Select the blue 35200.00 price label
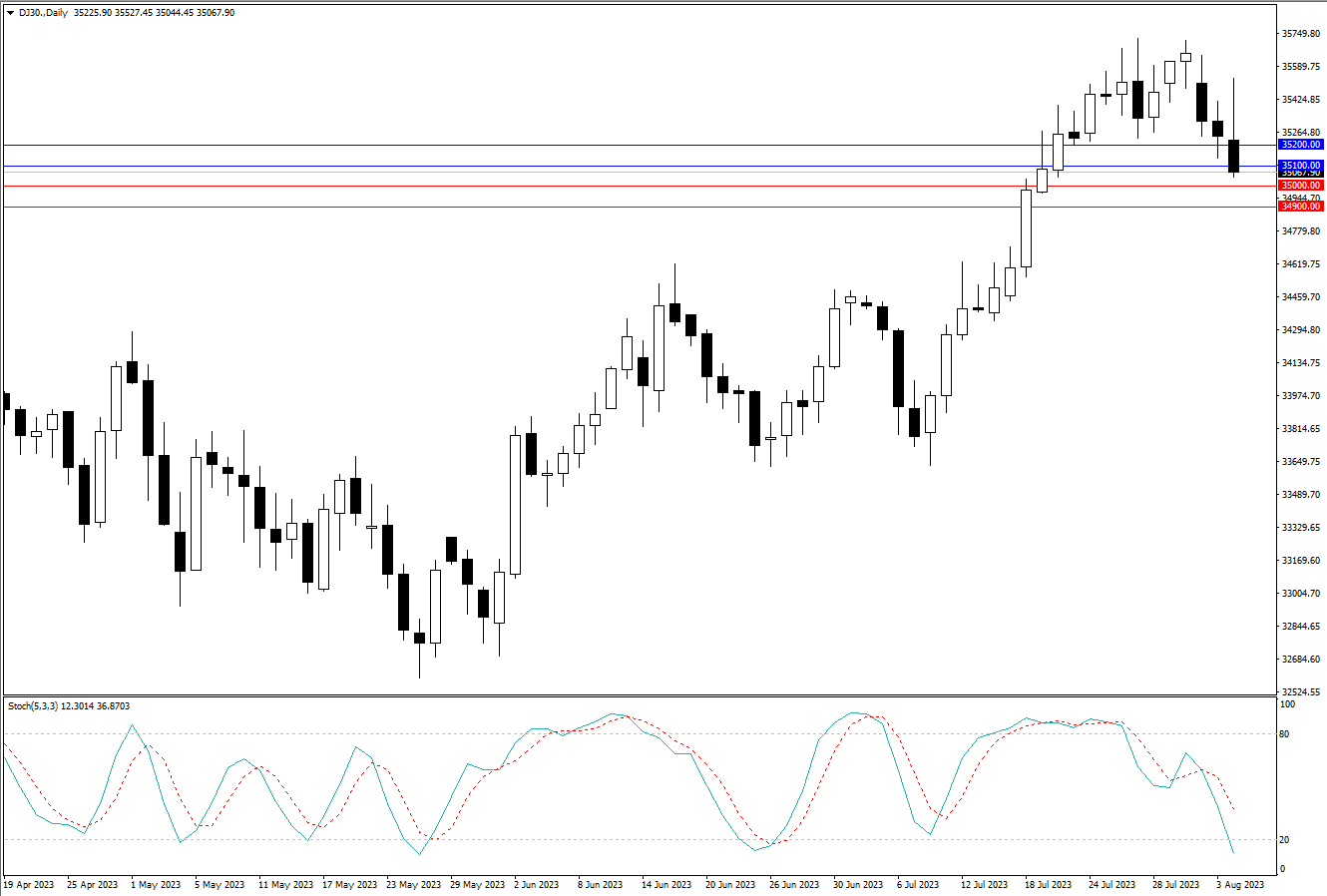 point(1301,145)
